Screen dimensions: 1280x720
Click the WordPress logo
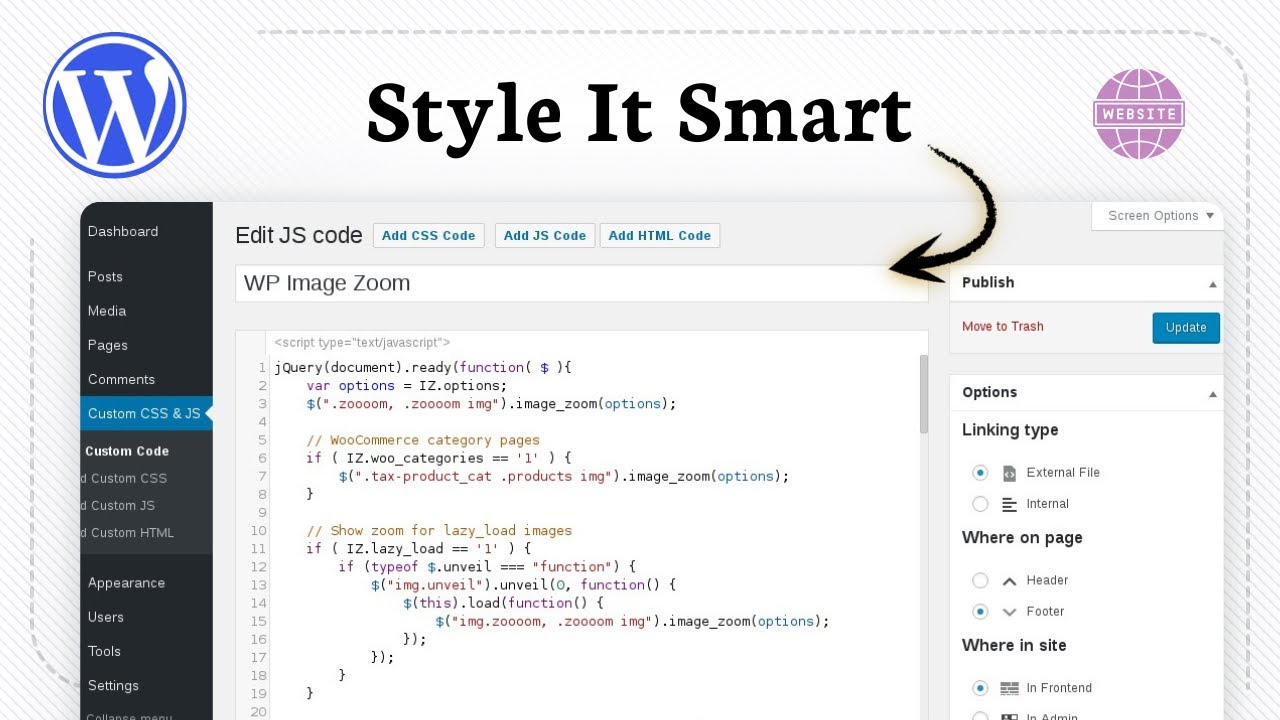pos(115,105)
